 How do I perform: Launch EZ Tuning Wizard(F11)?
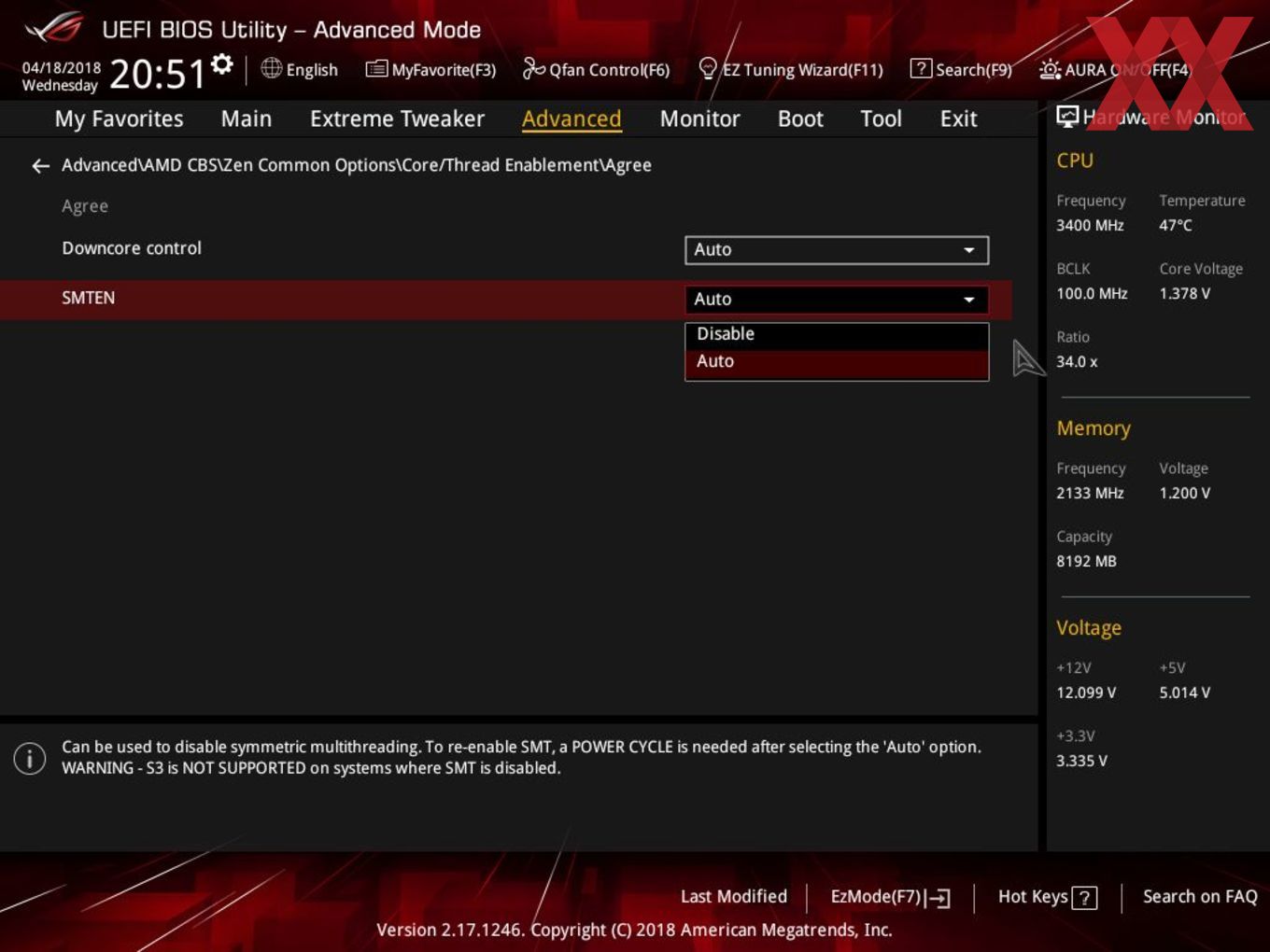click(x=790, y=69)
